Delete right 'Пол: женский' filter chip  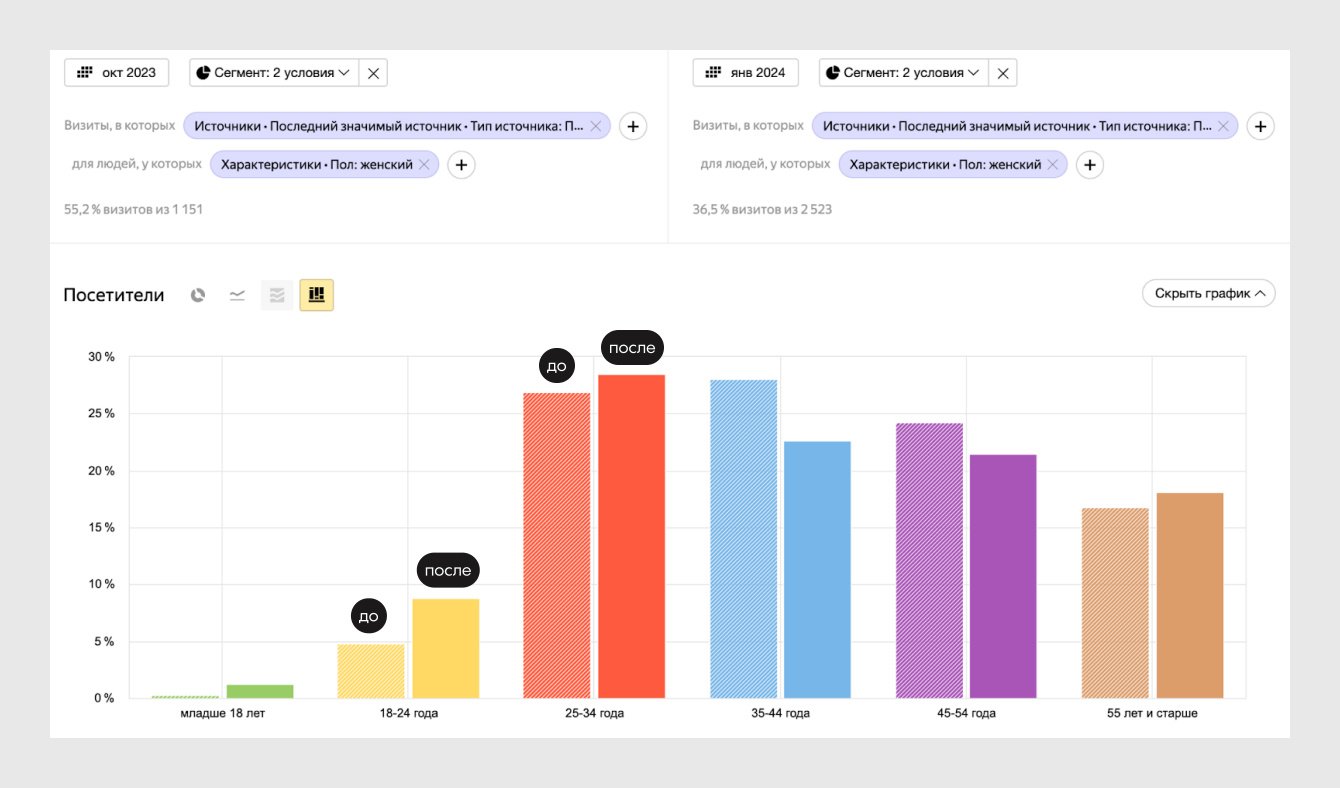1052,165
